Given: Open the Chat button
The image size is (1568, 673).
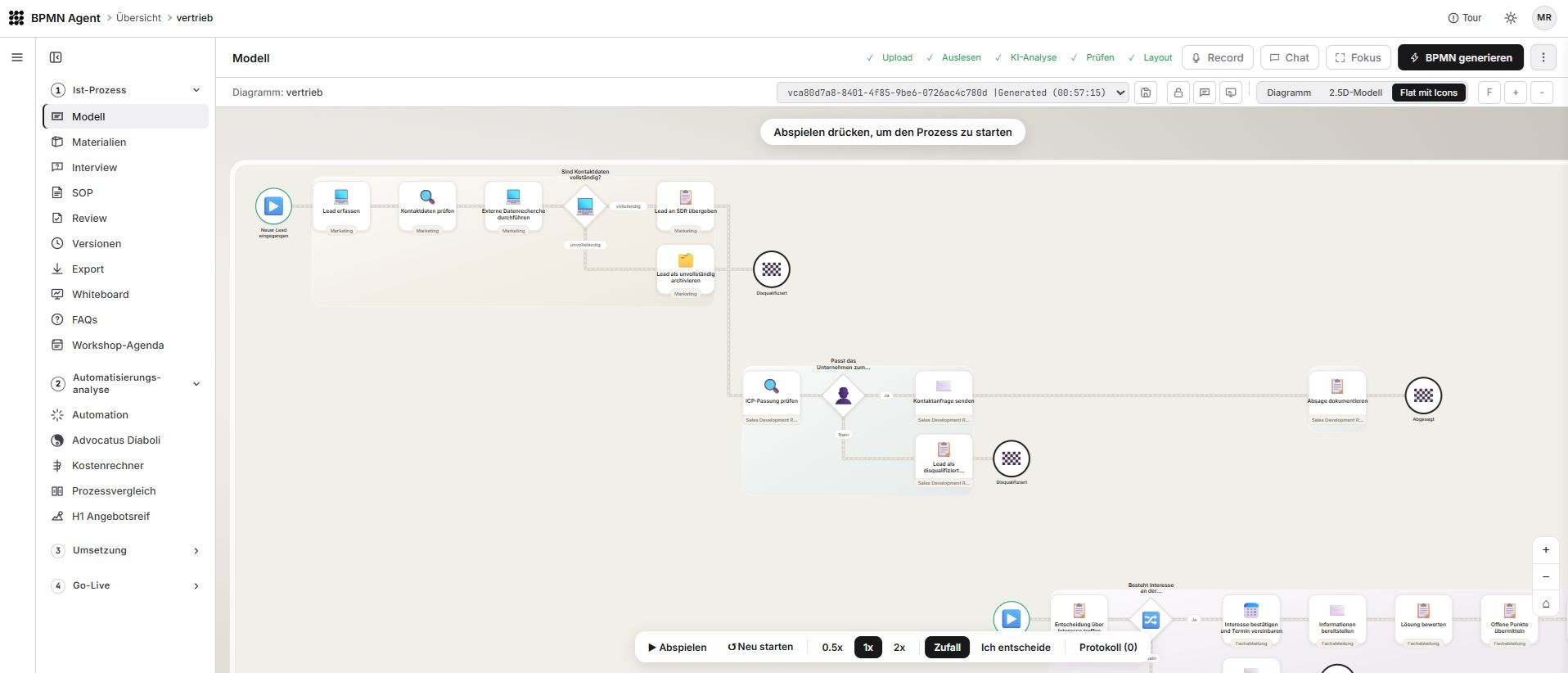Looking at the screenshot, I should click(1290, 57).
